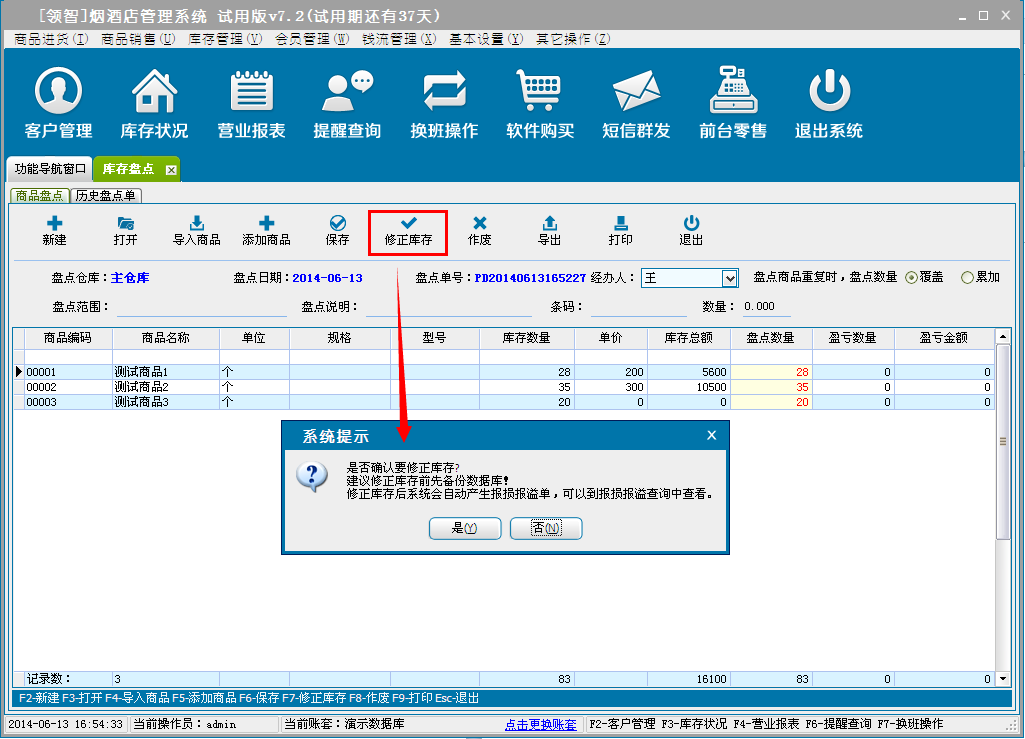Open the 客户管理 customer management icon
Screen dimensions: 1025x739
pyautogui.click(x=58, y=92)
